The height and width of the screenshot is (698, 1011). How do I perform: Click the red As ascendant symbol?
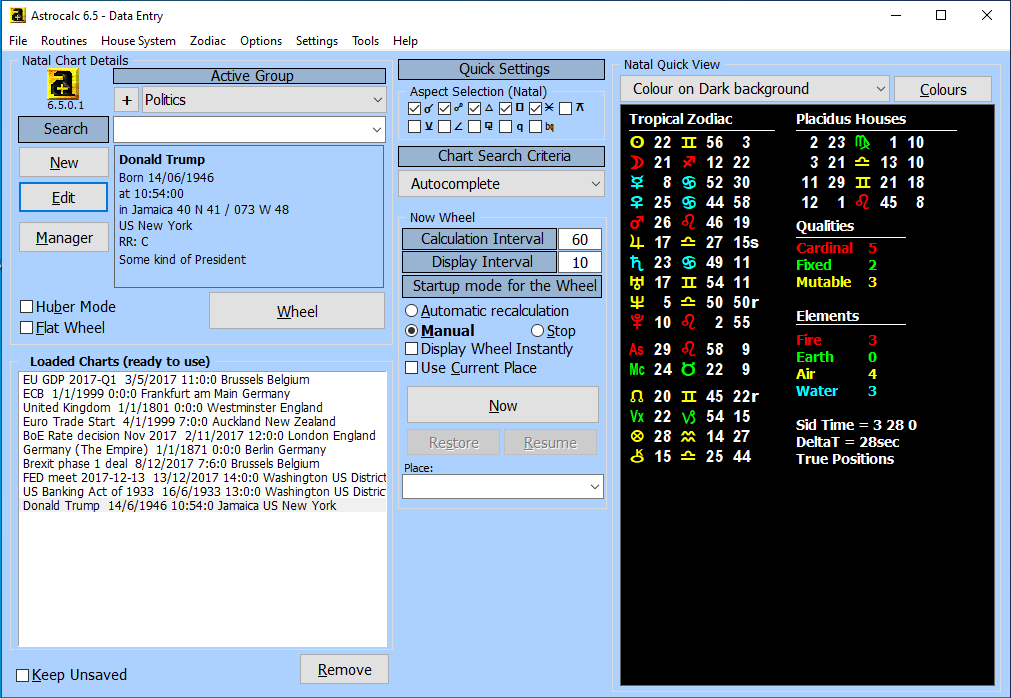pos(637,349)
